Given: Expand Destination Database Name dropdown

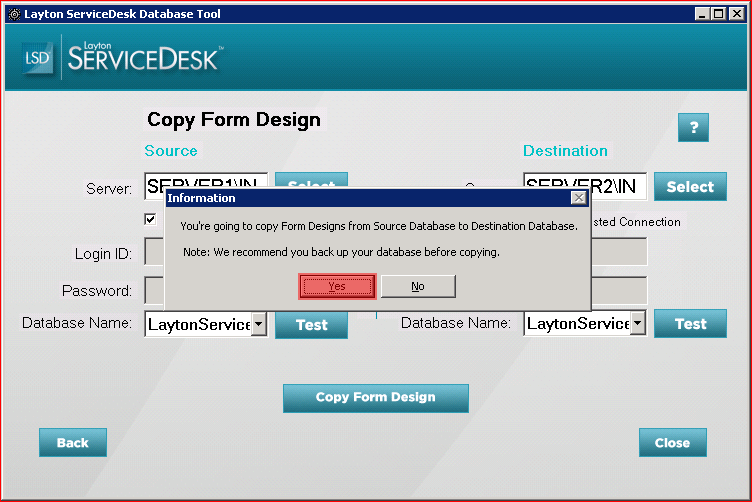Looking at the screenshot, I should tap(638, 323).
